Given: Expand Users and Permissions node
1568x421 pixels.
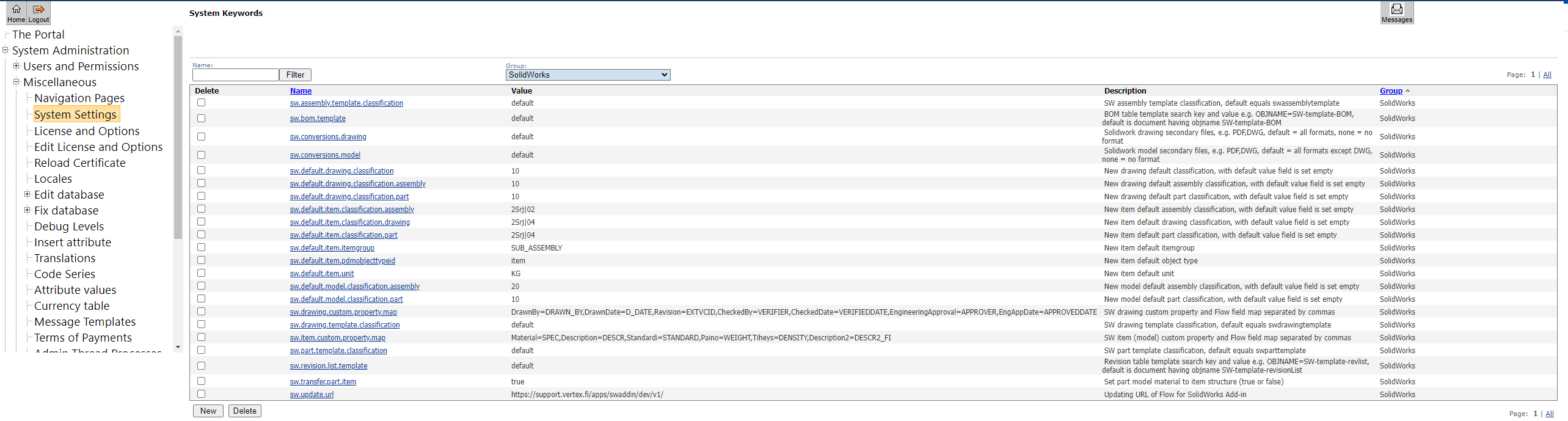Looking at the screenshot, I should (16, 66).
